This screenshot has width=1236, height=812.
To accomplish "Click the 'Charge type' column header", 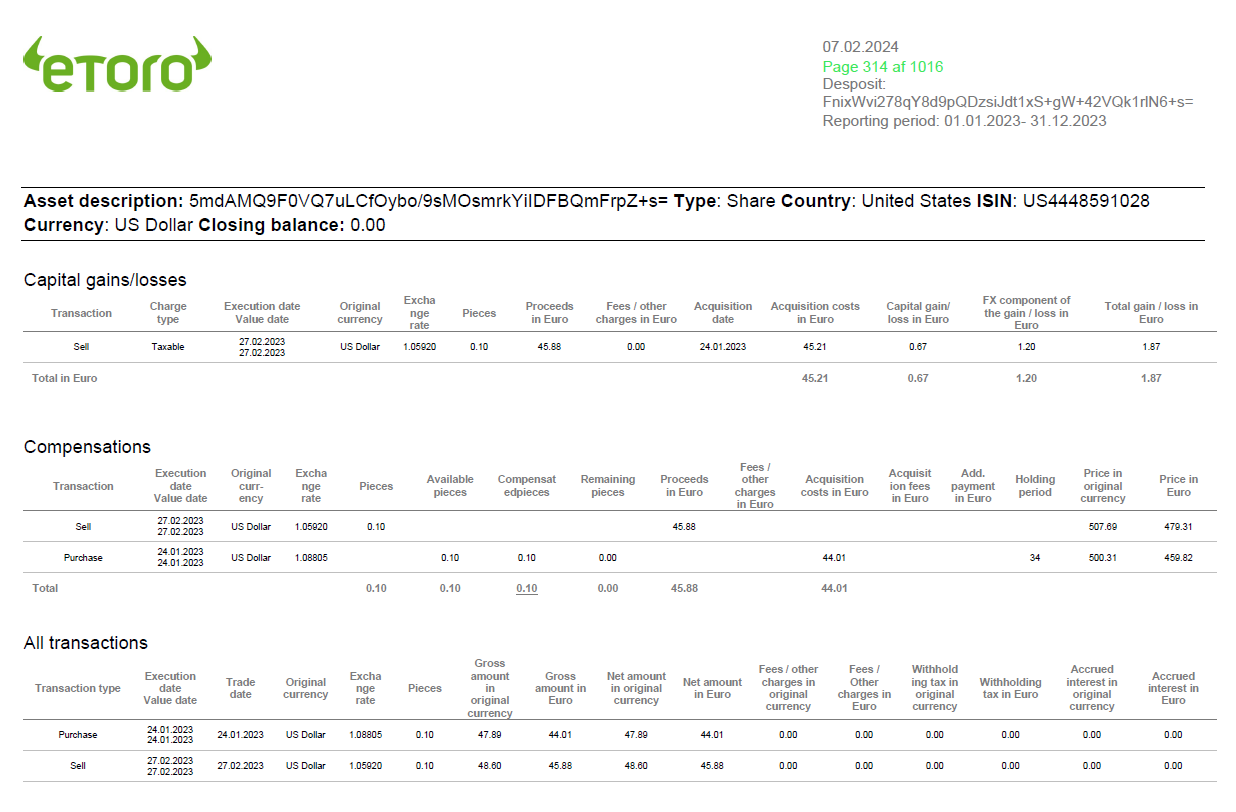I will pyautogui.click(x=167, y=313).
